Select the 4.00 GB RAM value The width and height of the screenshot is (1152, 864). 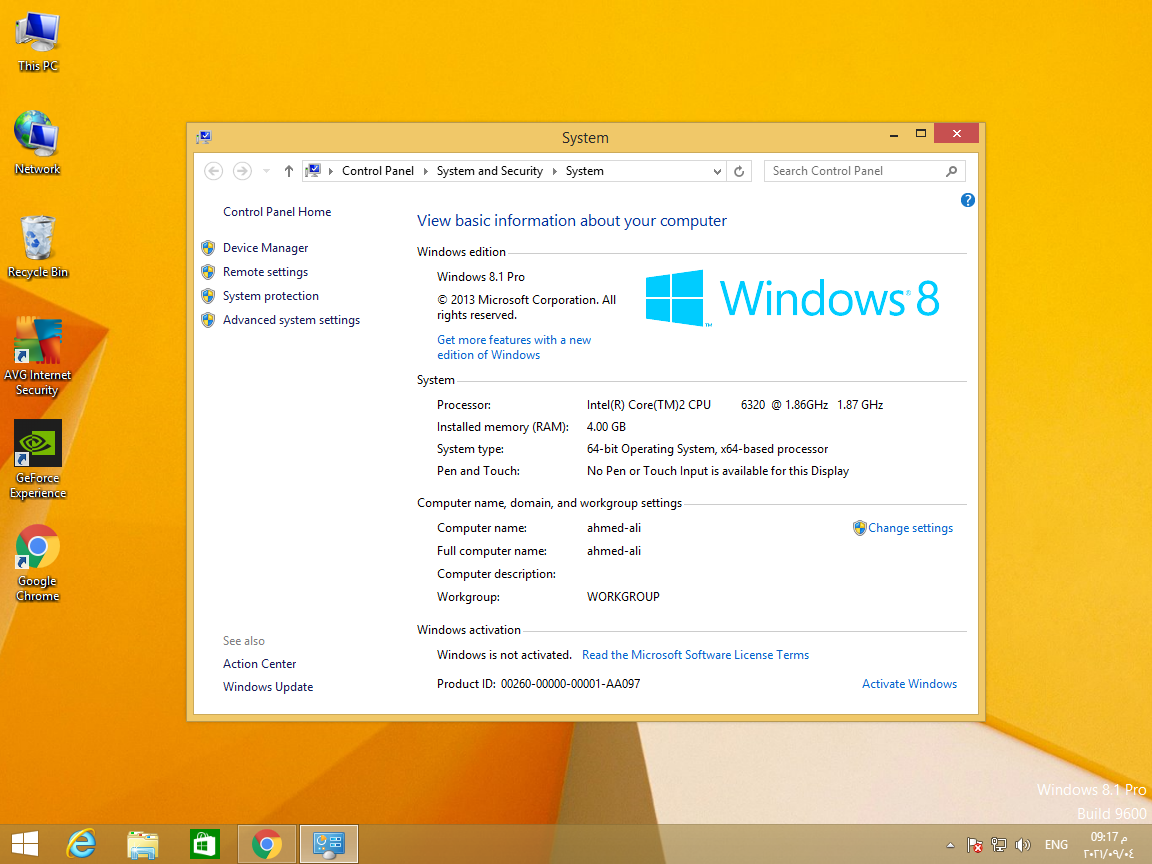(x=606, y=427)
